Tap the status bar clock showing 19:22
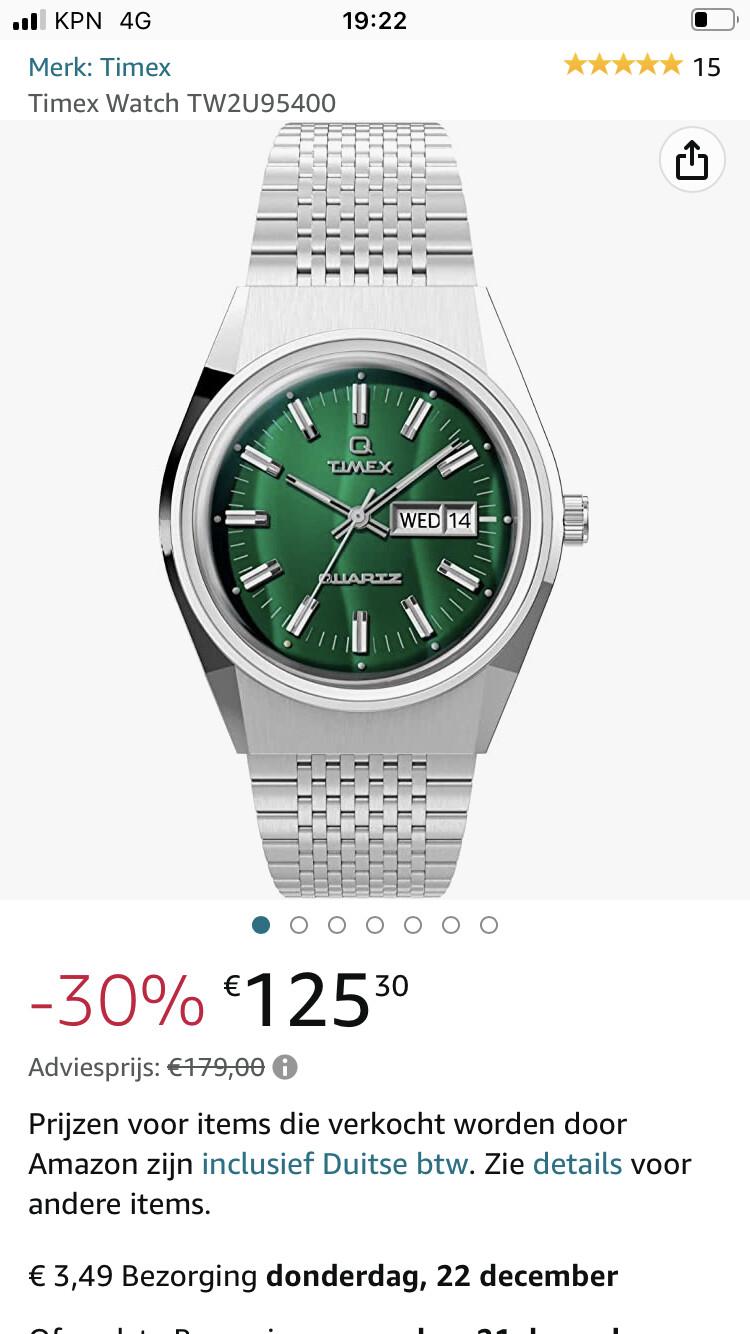 pyautogui.click(x=374, y=20)
